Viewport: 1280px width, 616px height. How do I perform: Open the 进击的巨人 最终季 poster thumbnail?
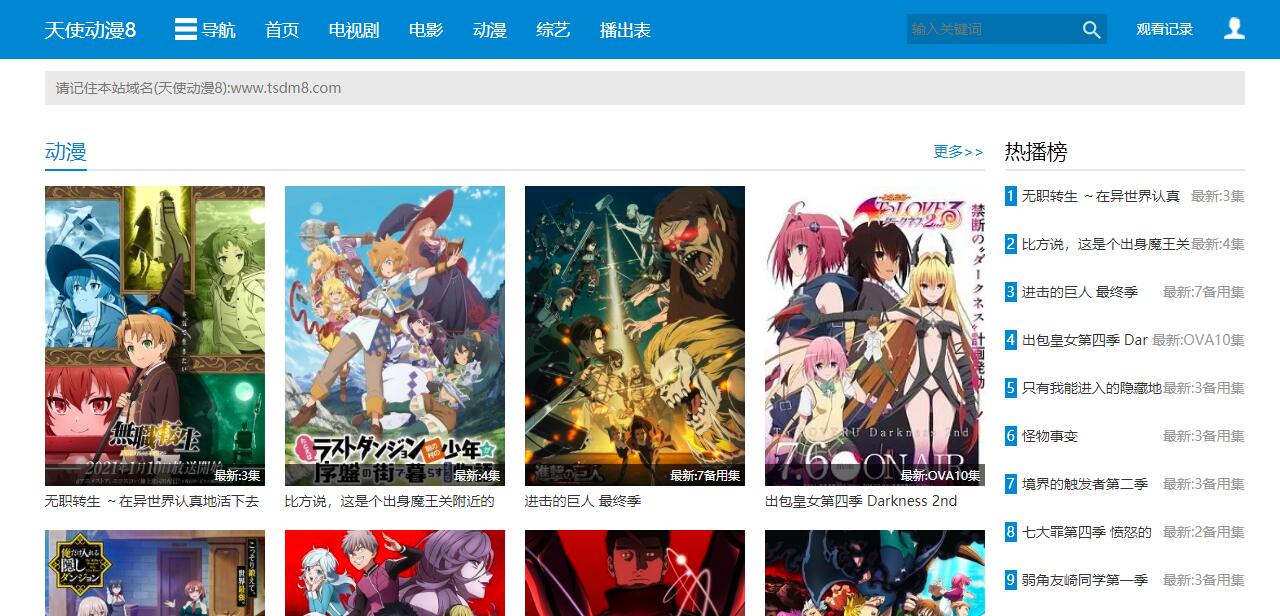635,336
